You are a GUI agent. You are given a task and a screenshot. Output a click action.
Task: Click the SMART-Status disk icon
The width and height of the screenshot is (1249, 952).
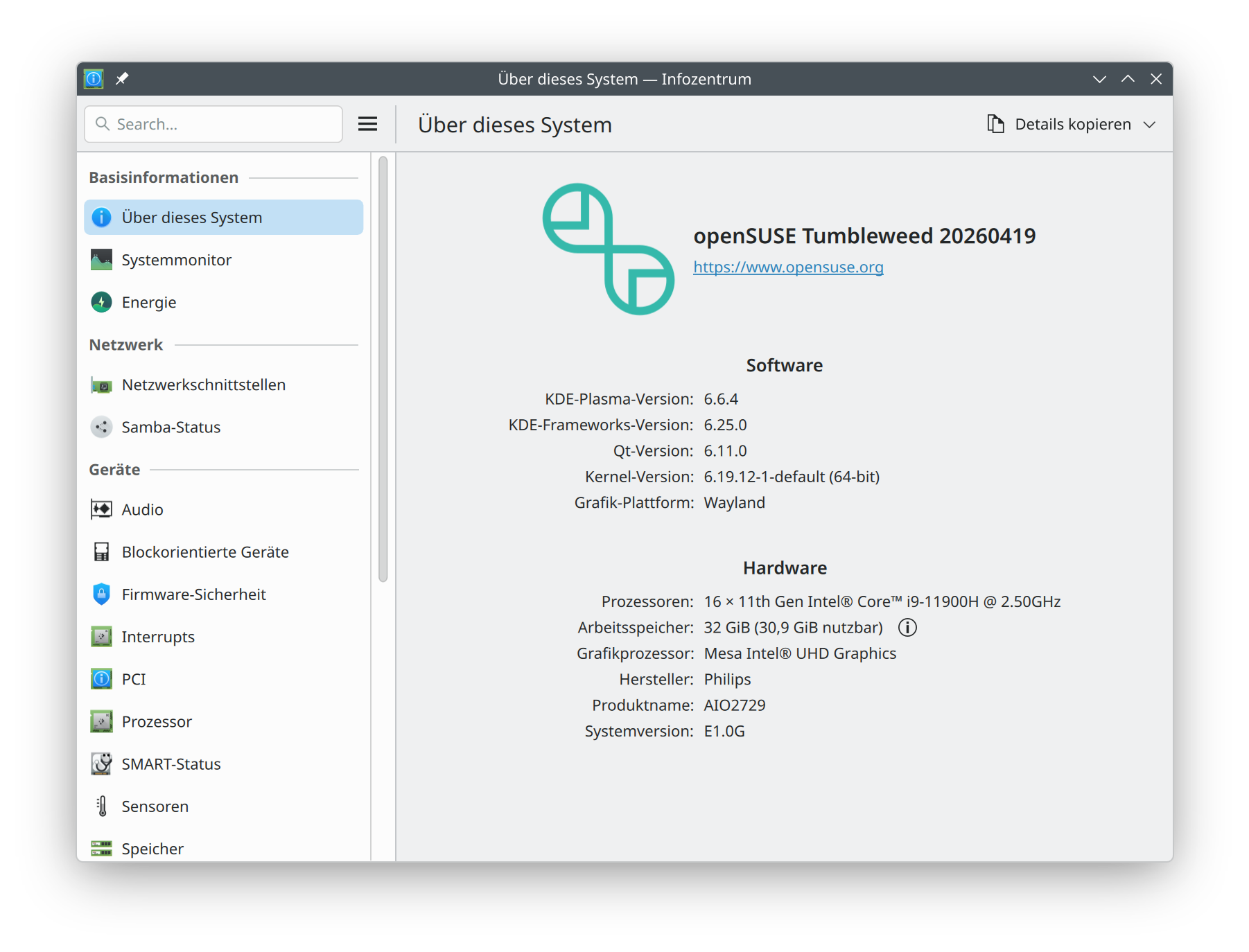point(101,764)
